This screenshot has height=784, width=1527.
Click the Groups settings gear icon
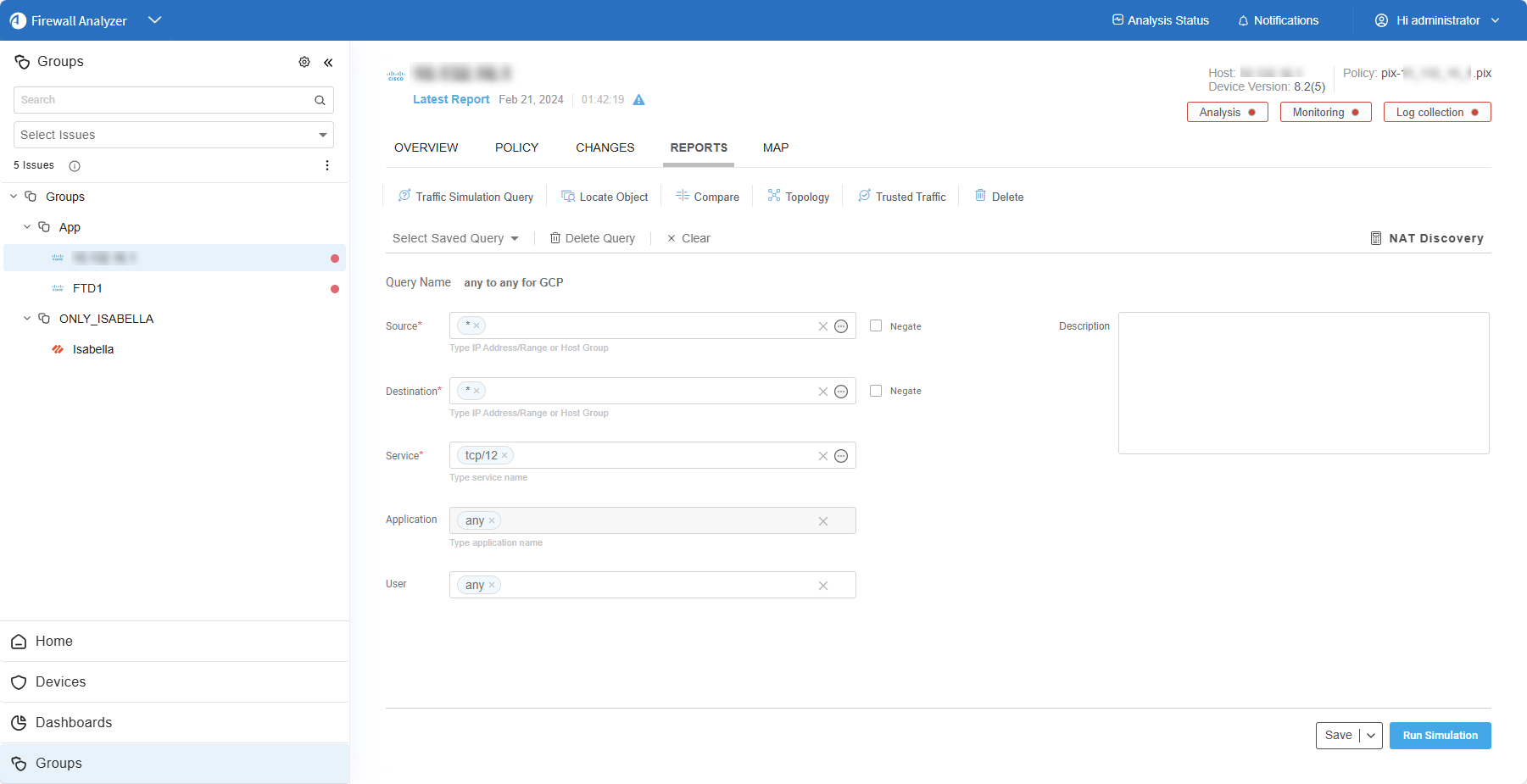[304, 62]
